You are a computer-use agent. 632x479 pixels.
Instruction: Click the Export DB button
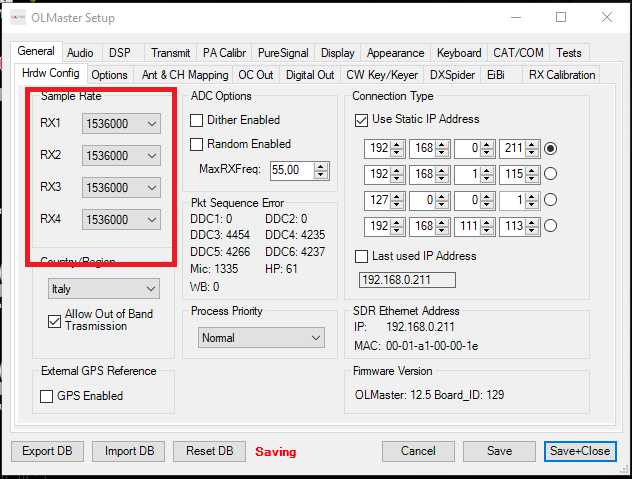pos(47,451)
